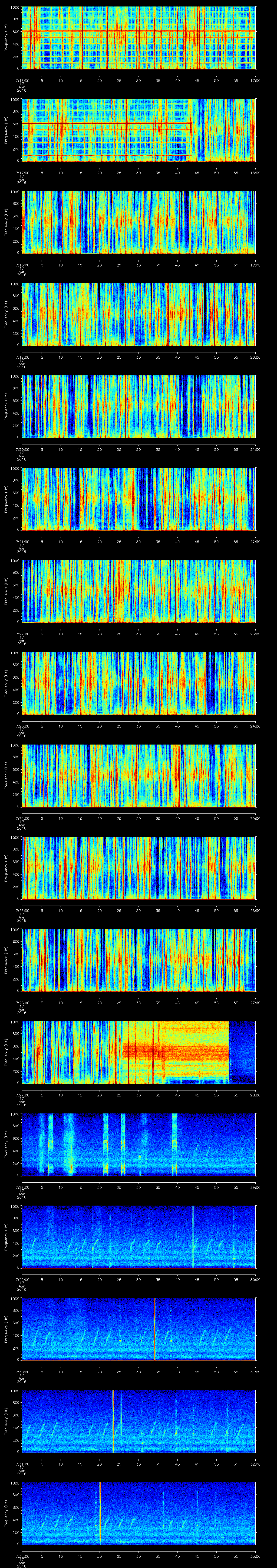
Task: Click the 7:23 spectrogram panel
Action: [x=138, y=683]
